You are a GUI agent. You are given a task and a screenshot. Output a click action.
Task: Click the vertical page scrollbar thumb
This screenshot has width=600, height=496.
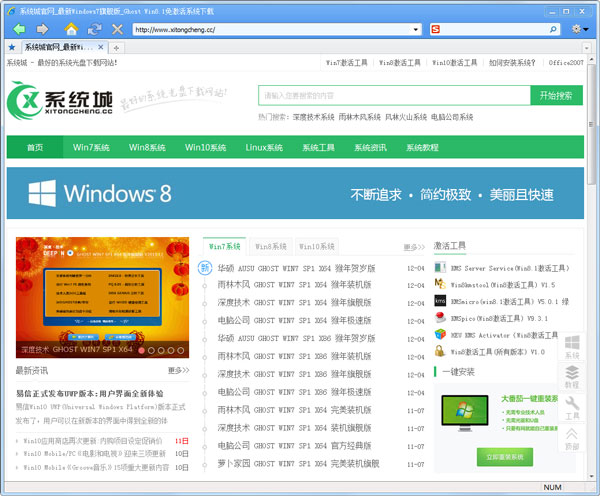pyautogui.click(x=592, y=124)
